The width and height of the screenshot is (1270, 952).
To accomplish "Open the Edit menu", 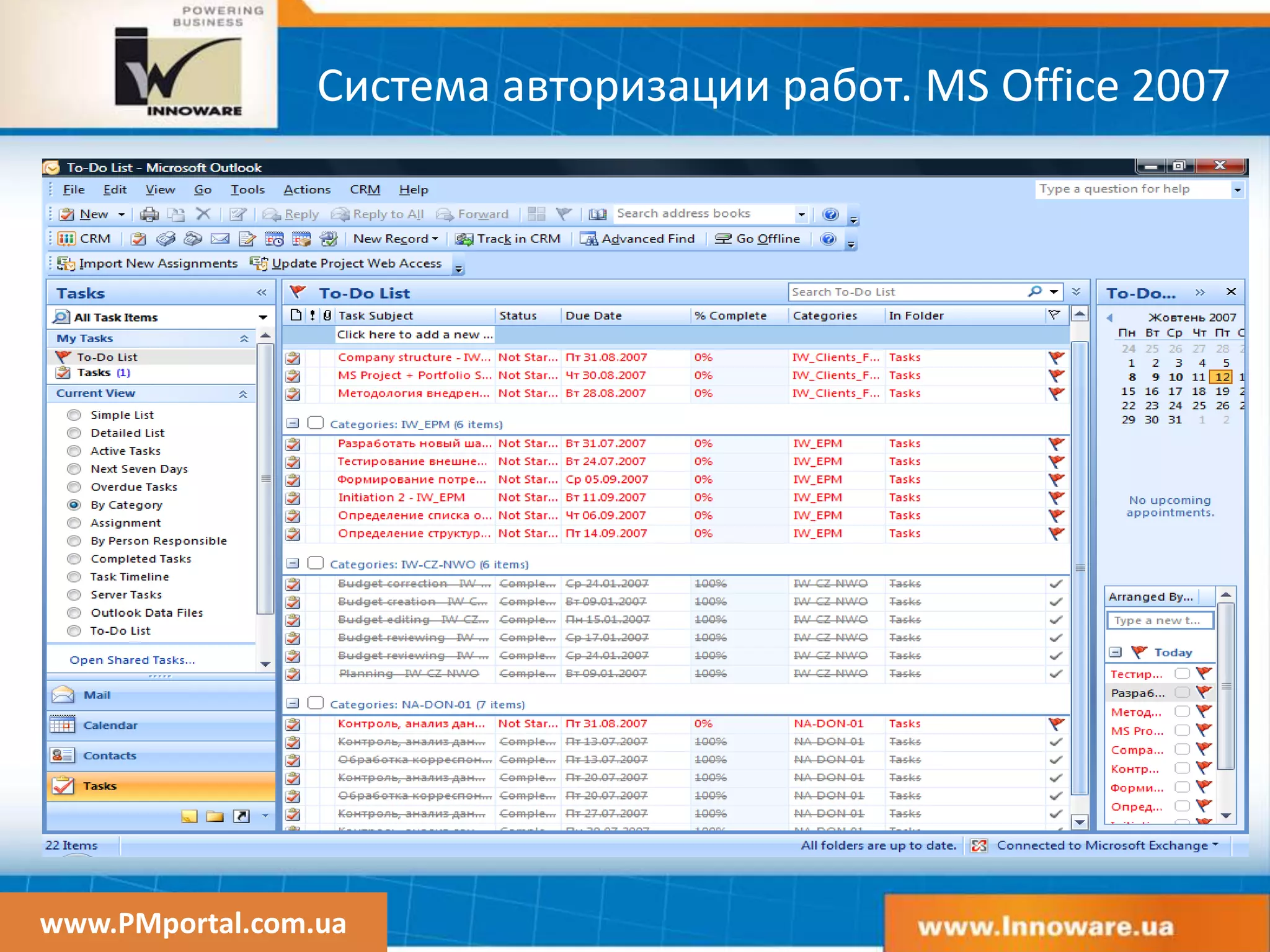I will (115, 190).
